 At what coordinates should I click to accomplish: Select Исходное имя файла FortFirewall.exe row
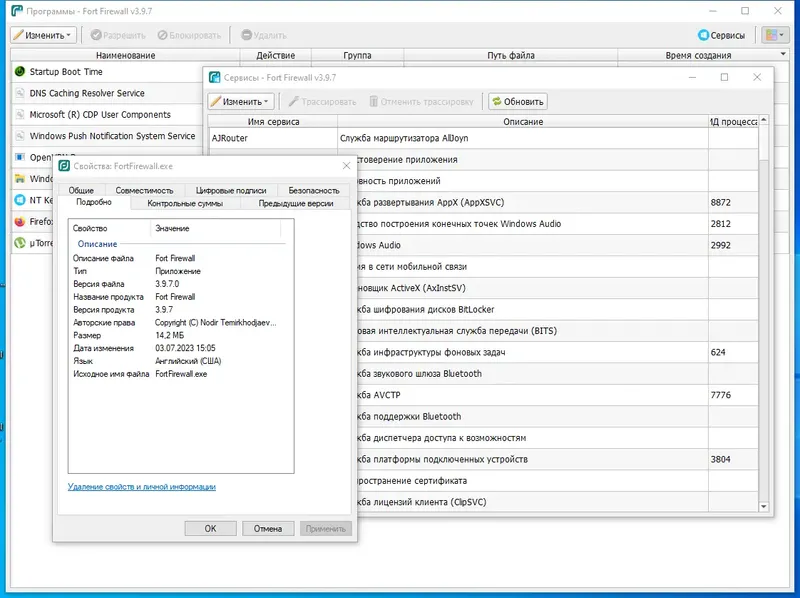[x=181, y=374]
